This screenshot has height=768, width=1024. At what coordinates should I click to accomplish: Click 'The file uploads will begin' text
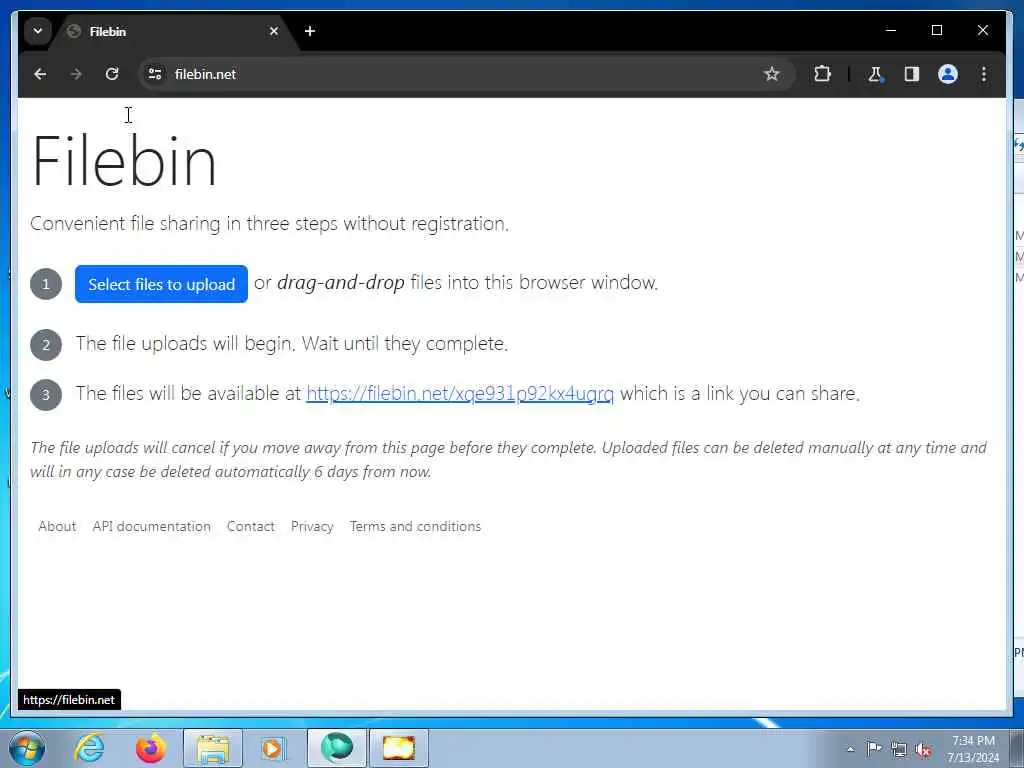tap(185, 344)
